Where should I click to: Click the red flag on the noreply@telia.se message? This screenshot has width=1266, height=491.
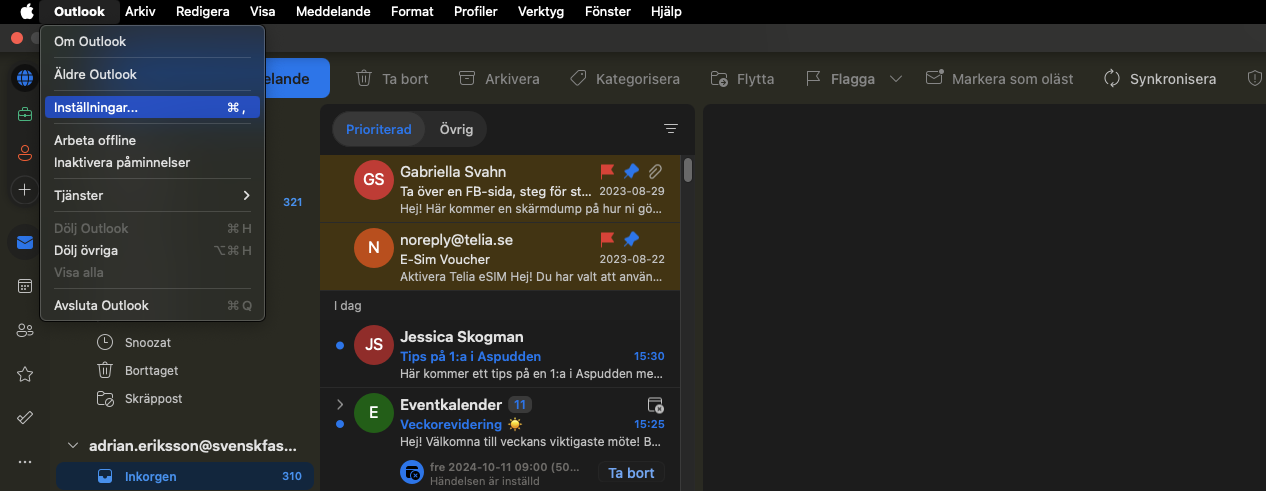(607, 239)
